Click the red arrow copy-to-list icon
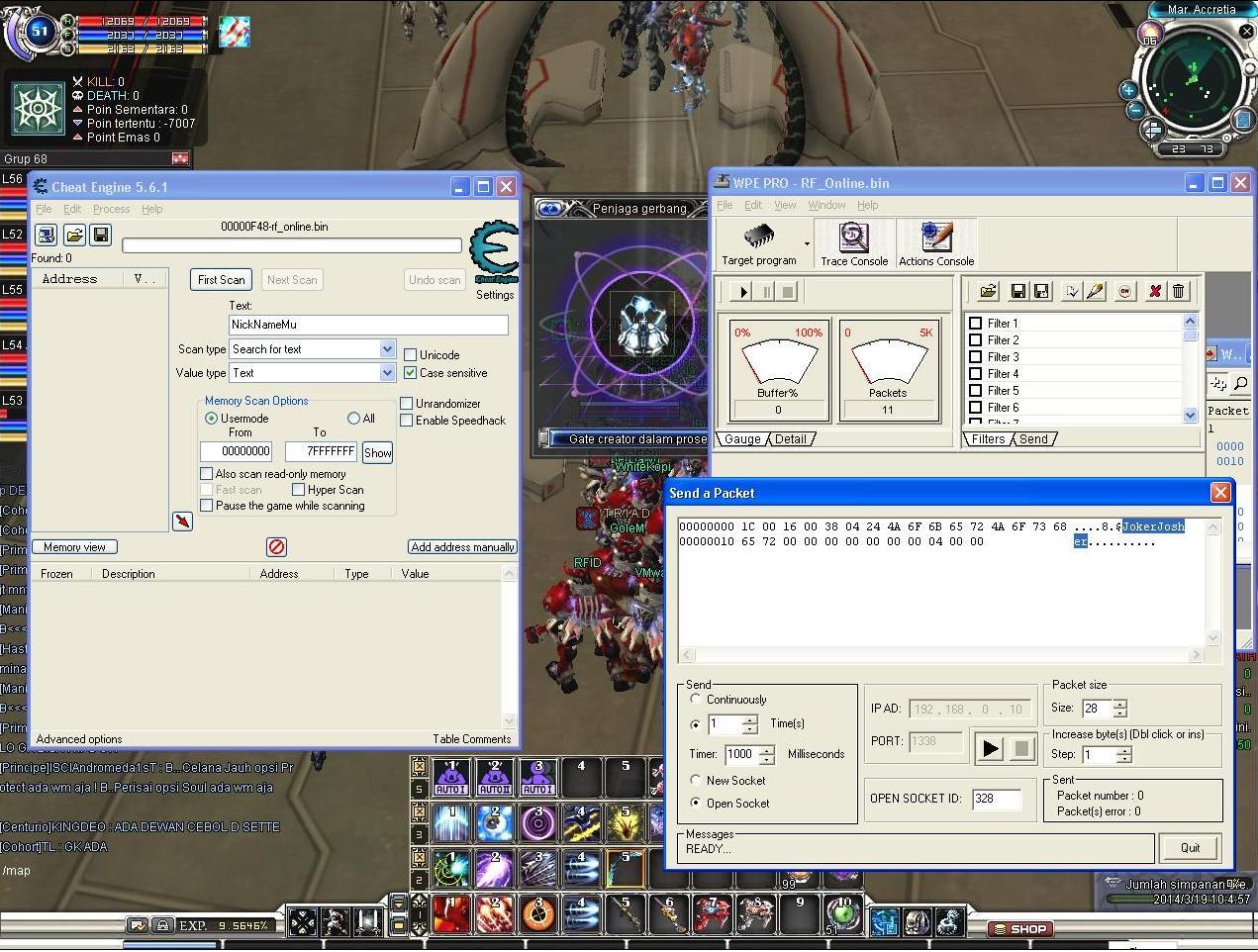The image size is (1258, 952). click(182, 521)
